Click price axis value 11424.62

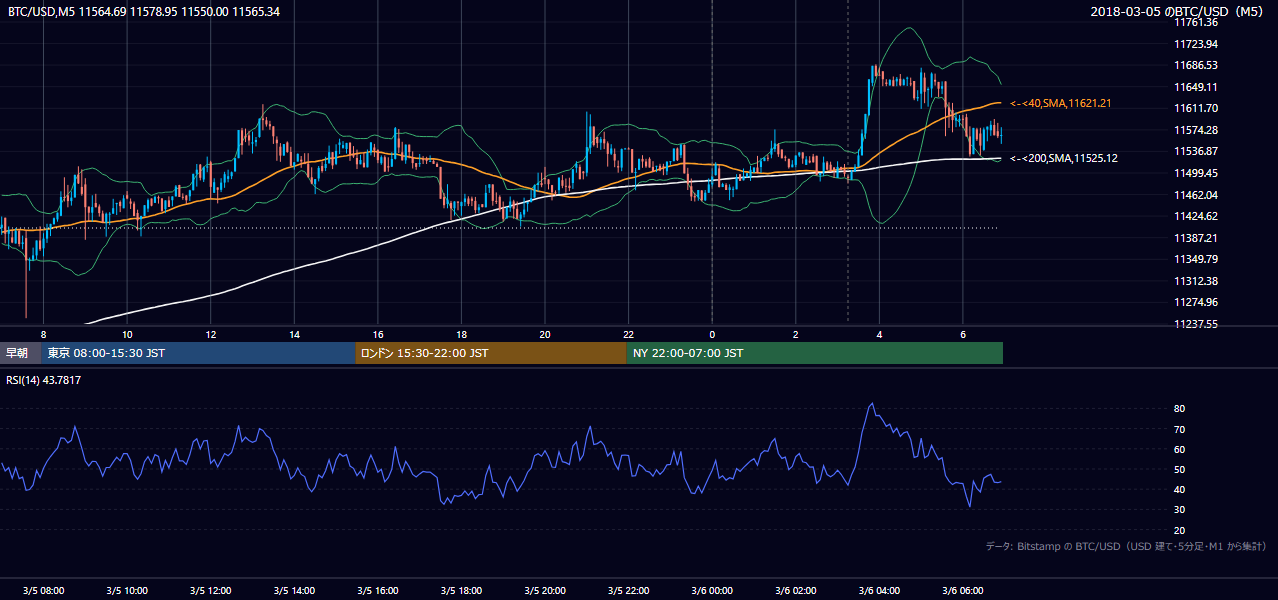[1196, 216]
